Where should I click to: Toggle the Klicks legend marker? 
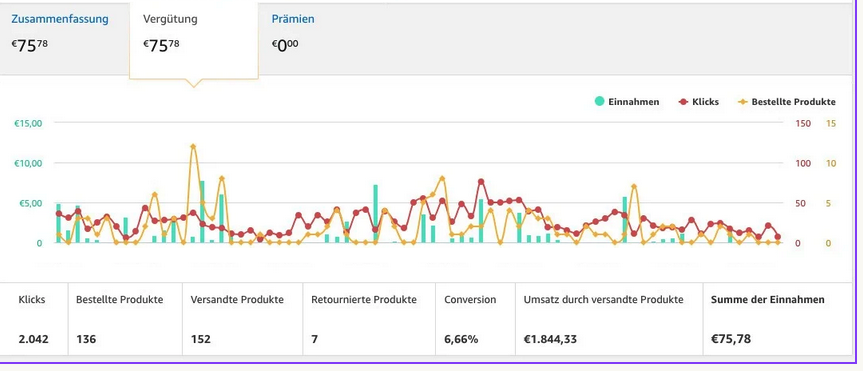coord(684,102)
